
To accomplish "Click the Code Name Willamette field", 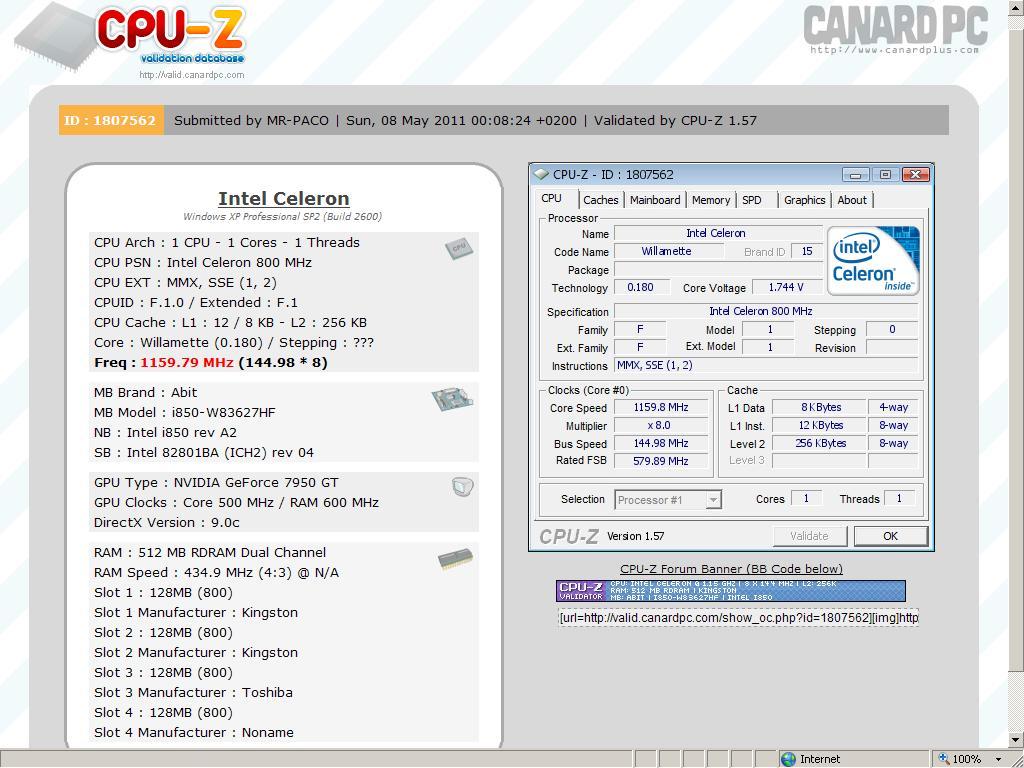I will tap(669, 251).
